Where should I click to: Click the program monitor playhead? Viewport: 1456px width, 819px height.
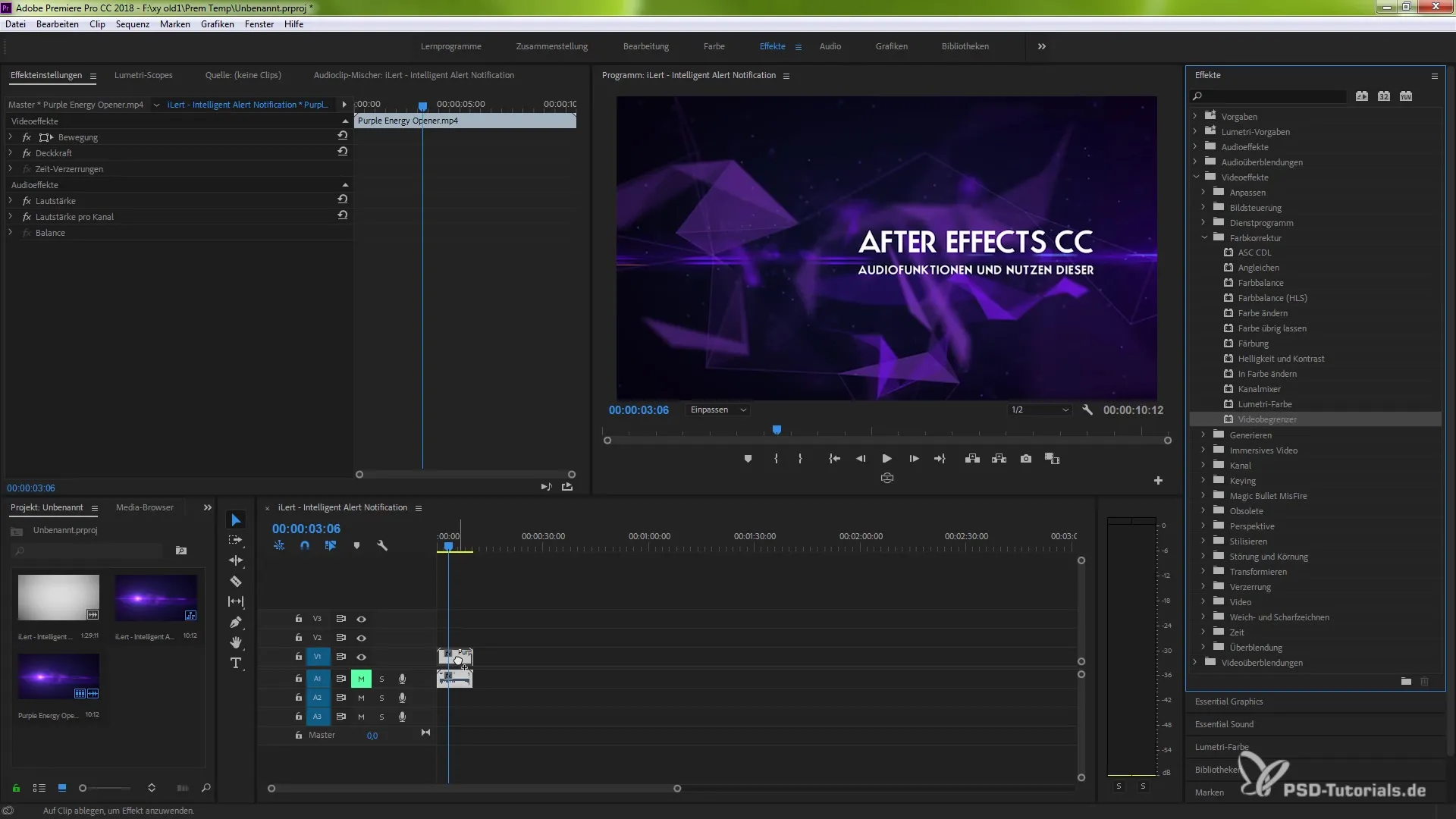pos(777,430)
